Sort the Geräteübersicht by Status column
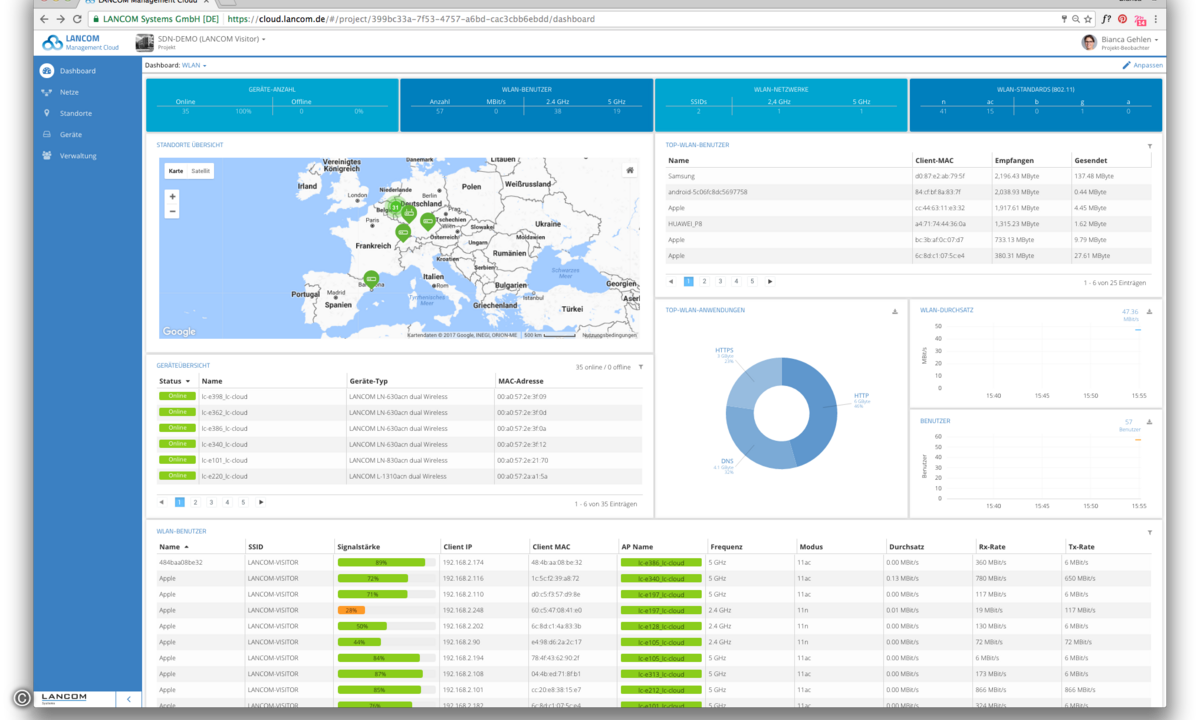The height and width of the screenshot is (720, 1200). [x=174, y=381]
